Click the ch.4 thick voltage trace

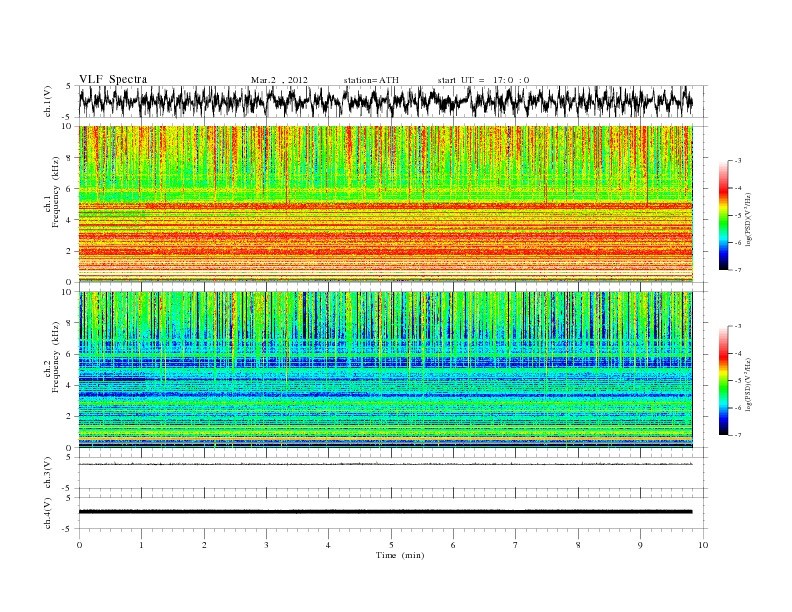[386, 512]
